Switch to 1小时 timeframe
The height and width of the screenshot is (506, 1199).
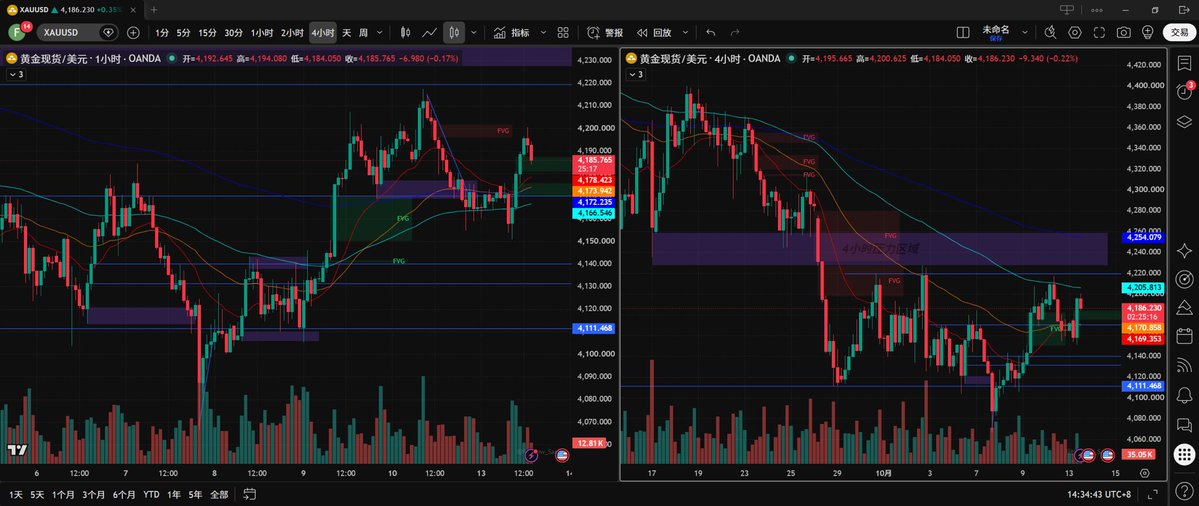coord(262,33)
